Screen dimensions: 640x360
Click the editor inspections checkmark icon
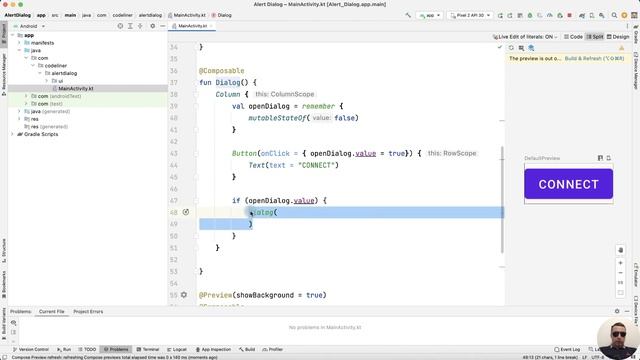500,47
